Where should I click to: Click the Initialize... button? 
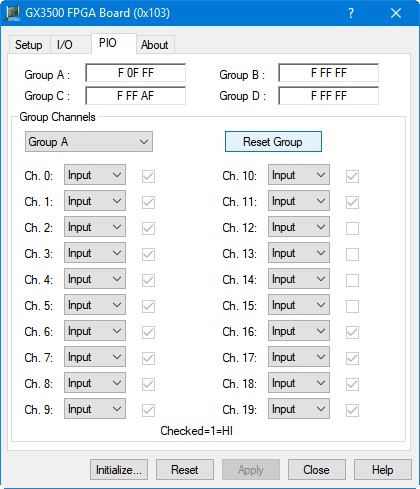(119, 470)
